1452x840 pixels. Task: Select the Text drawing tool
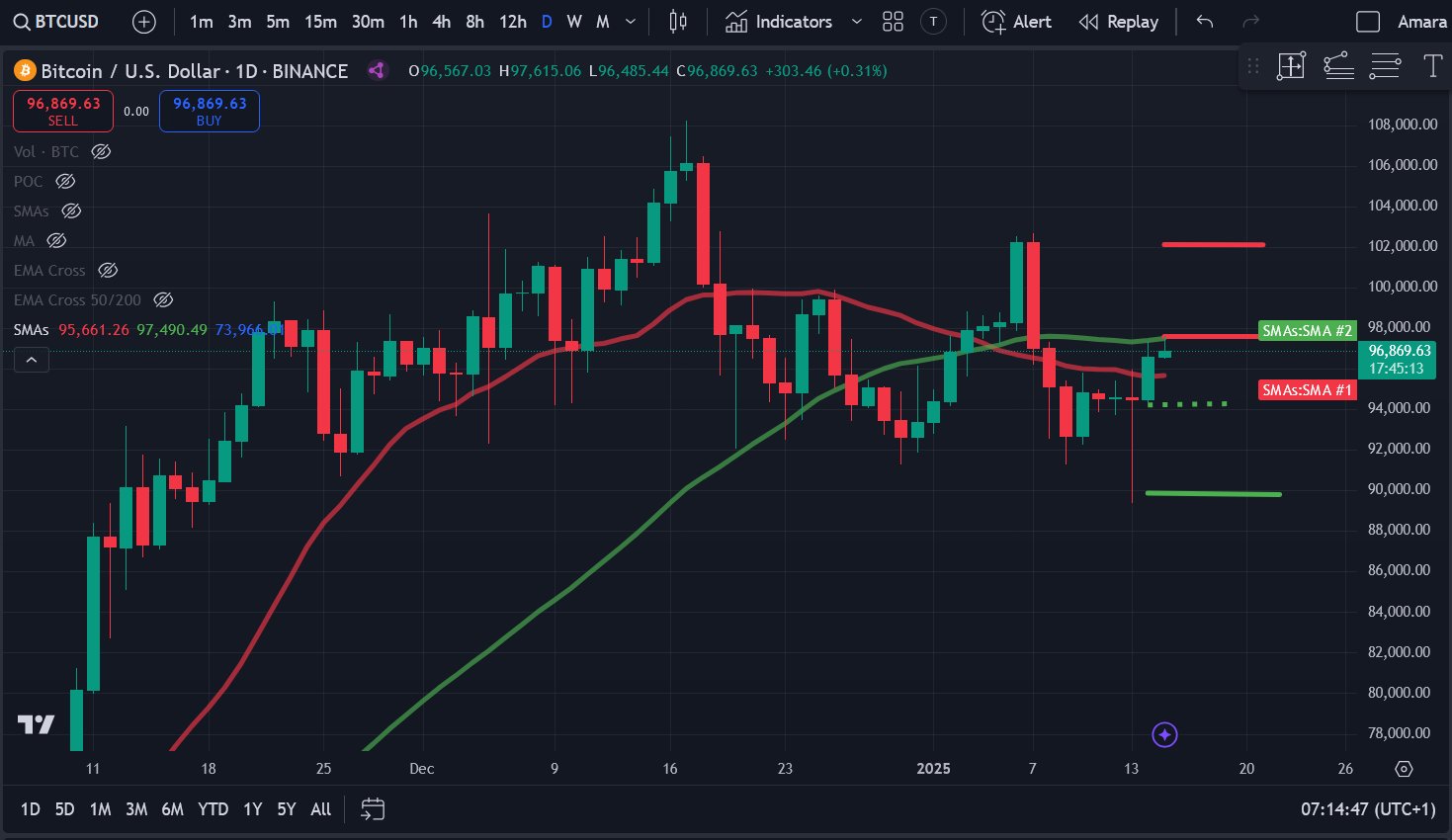(x=1431, y=66)
